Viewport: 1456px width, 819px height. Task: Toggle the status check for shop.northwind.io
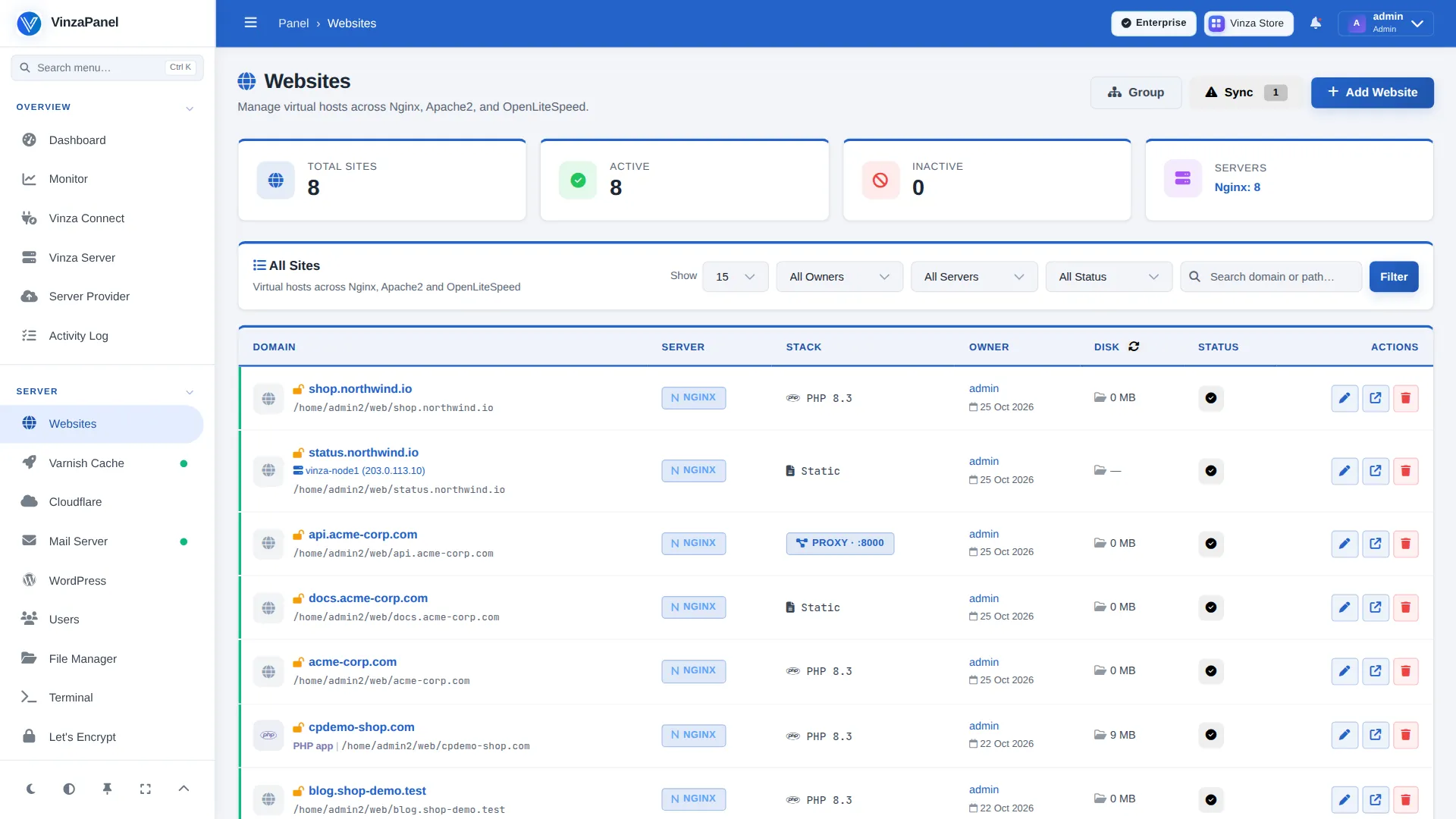(x=1211, y=398)
